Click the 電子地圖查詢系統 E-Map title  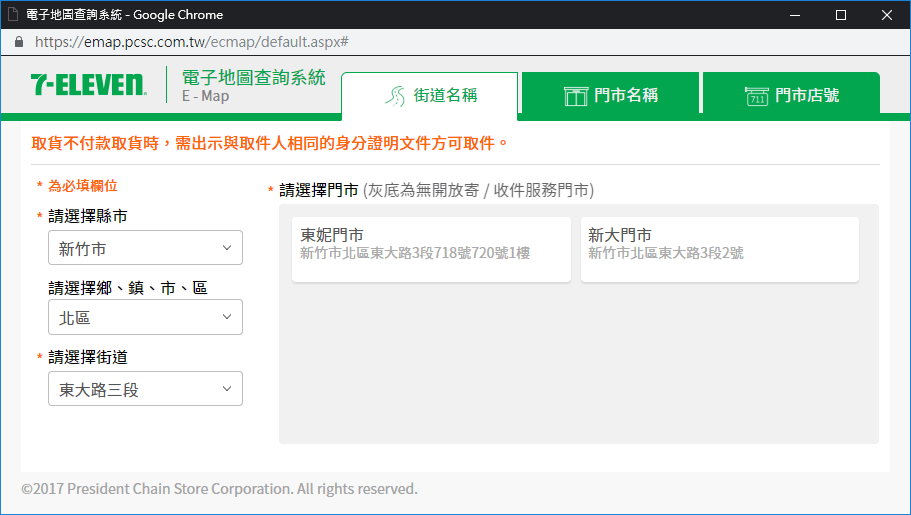pyautogui.click(x=253, y=86)
